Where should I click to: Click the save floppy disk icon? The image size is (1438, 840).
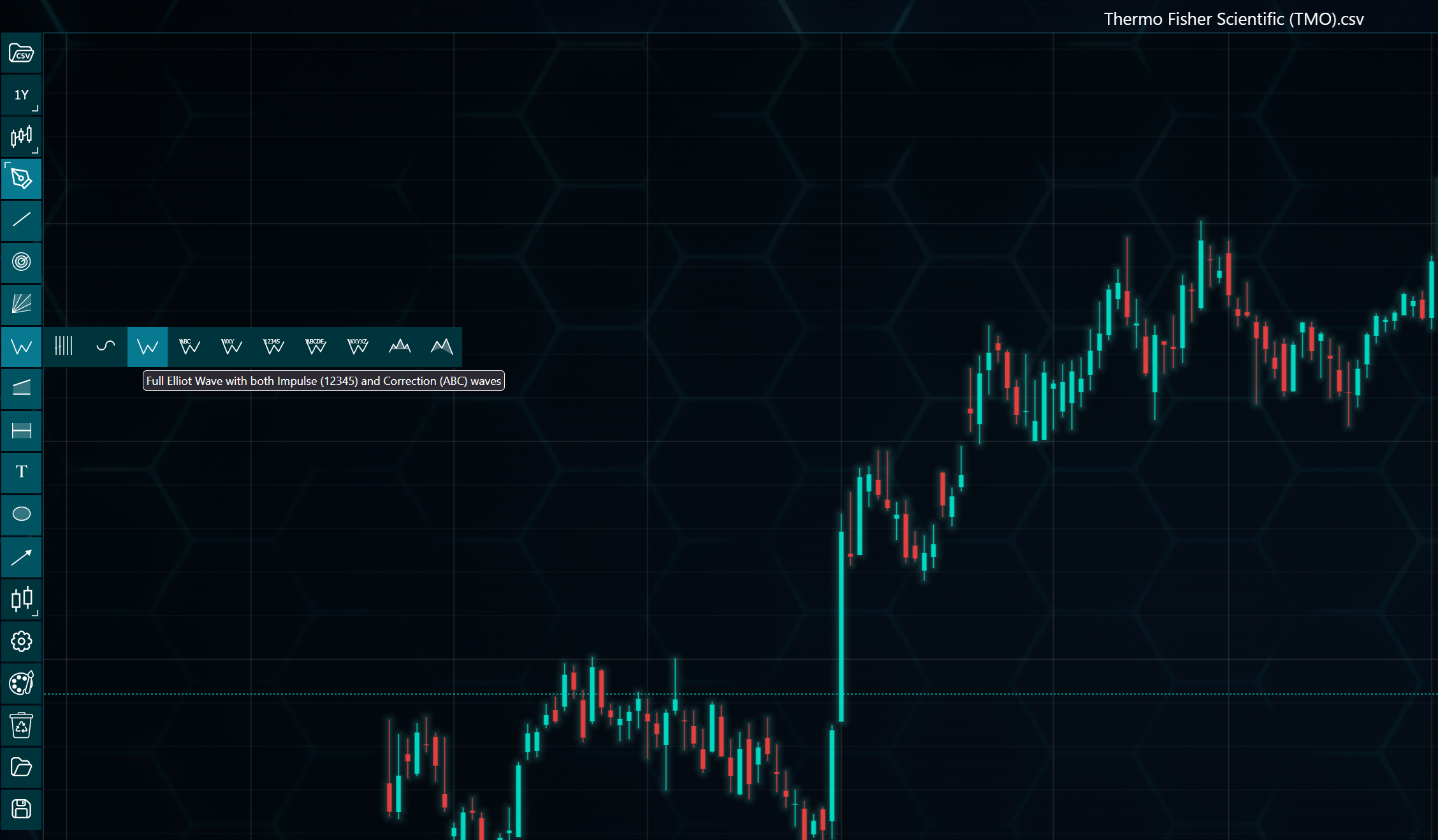pyautogui.click(x=21, y=809)
